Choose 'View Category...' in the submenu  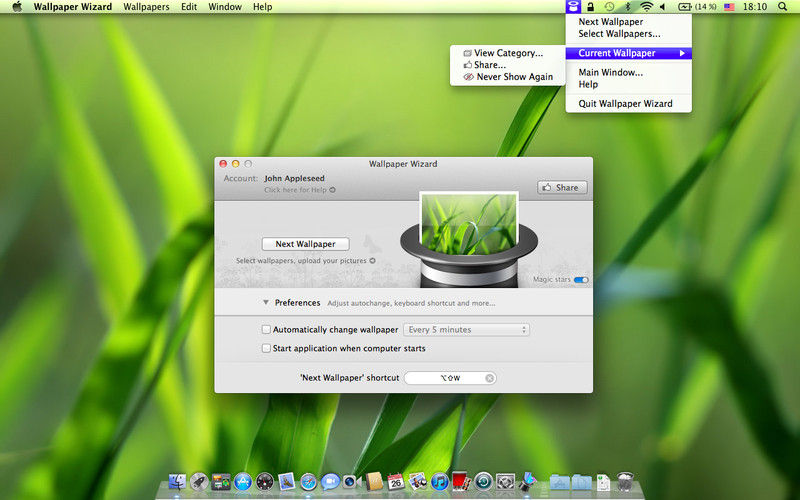[508, 53]
